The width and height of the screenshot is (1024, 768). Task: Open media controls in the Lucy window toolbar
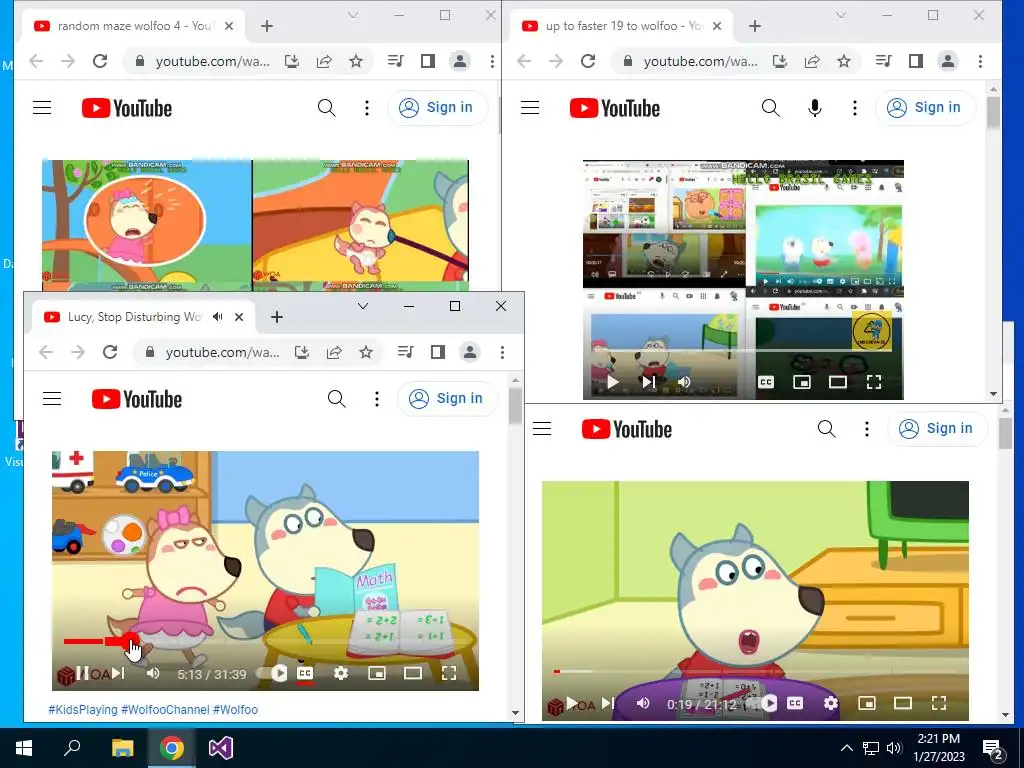click(x=406, y=352)
